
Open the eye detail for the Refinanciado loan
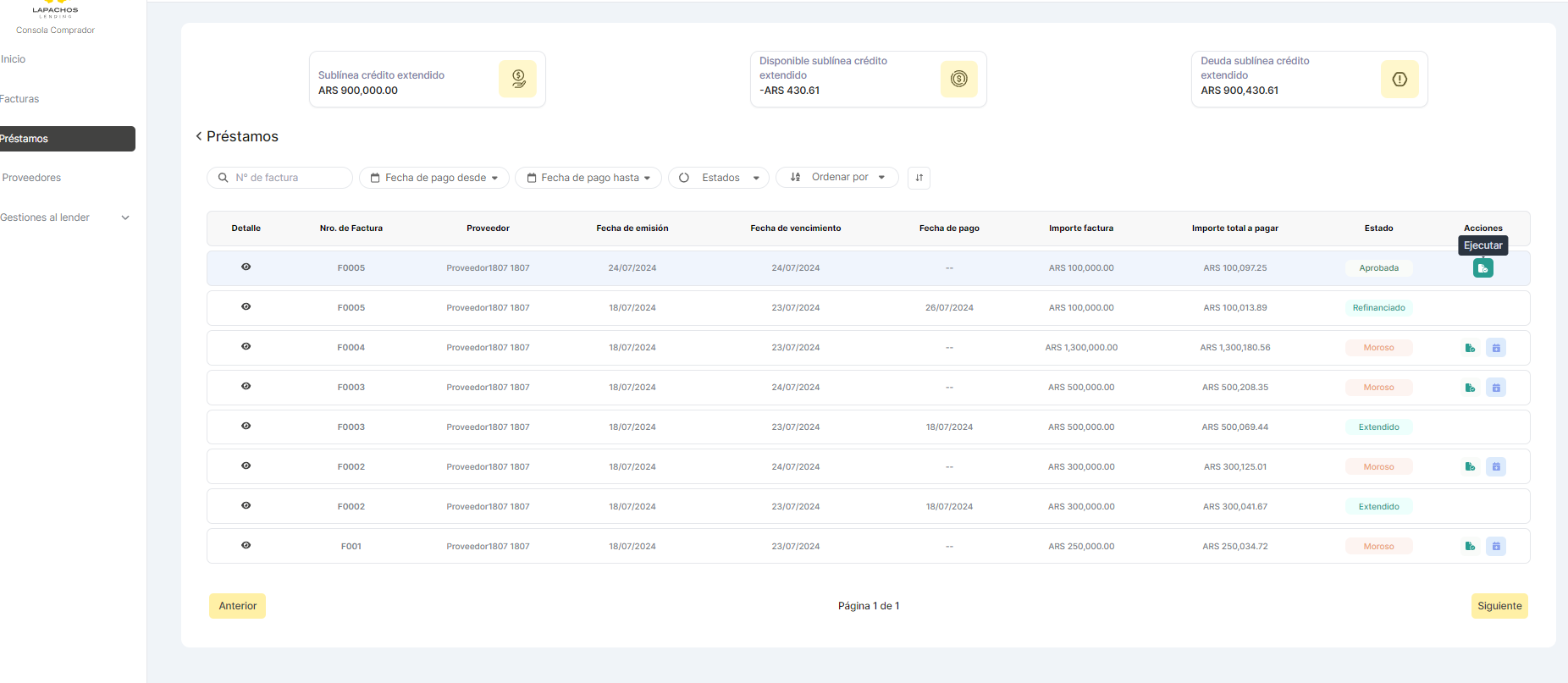pyautogui.click(x=246, y=307)
